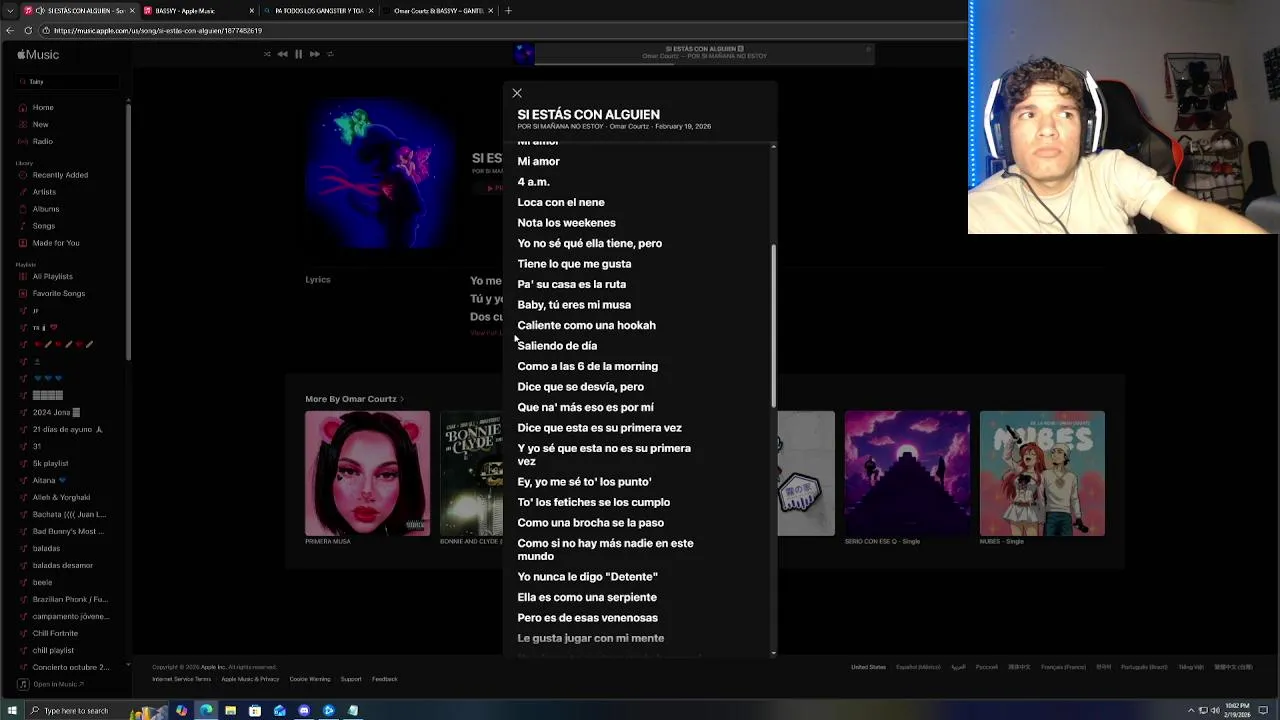The height and width of the screenshot is (720, 1280).
Task: Click the Open in Music link
Action: click(52, 684)
